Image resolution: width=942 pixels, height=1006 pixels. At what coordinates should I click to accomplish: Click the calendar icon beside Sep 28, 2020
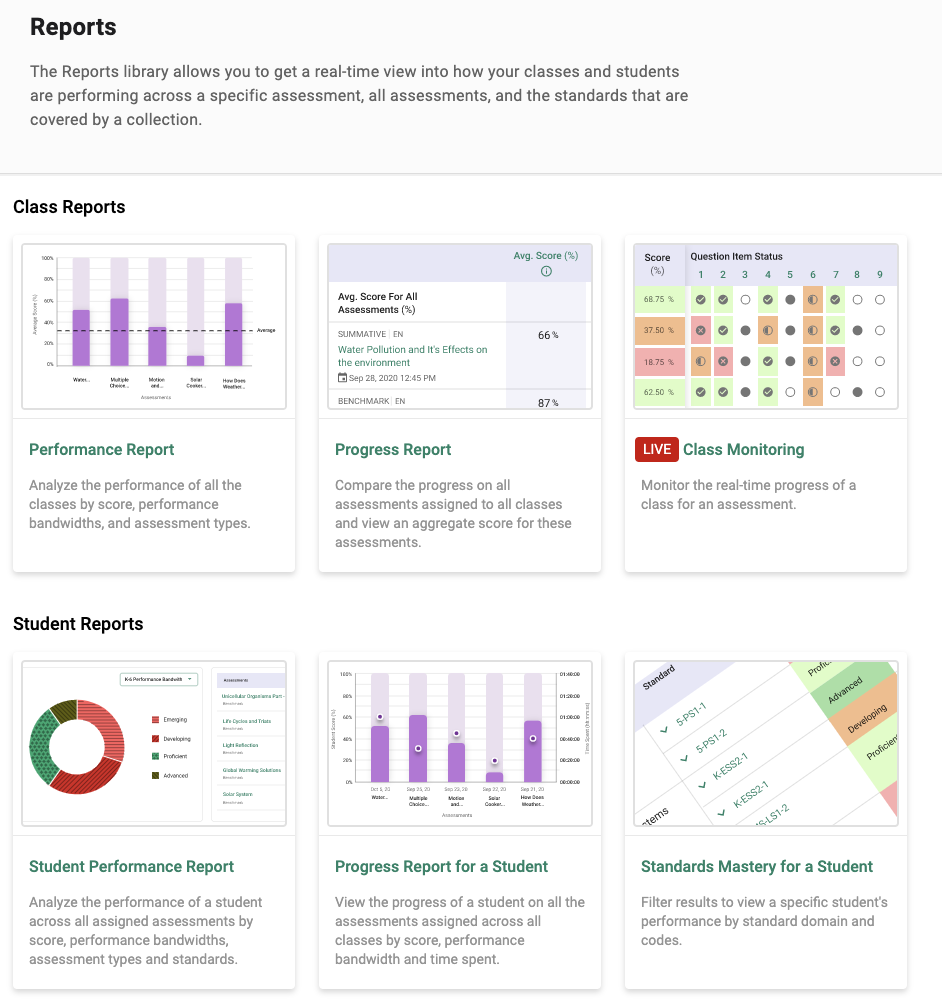pos(343,378)
